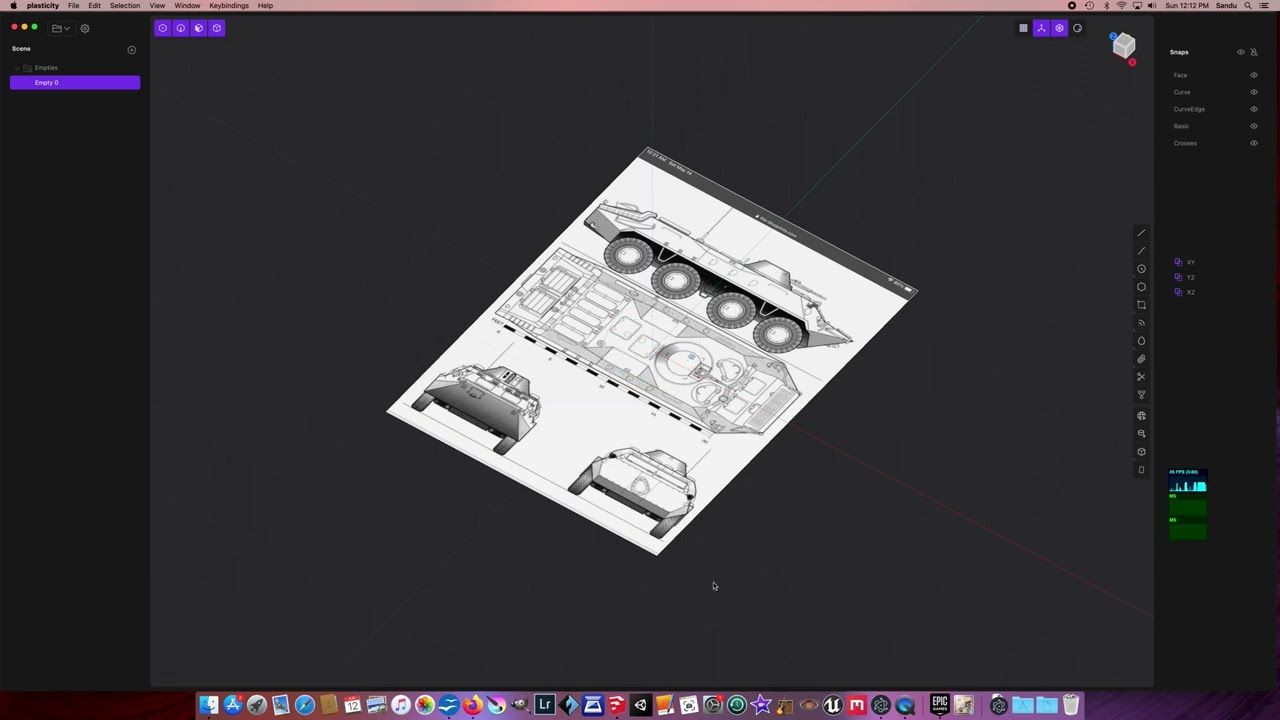Open the plasticity app menu

click(x=43, y=6)
